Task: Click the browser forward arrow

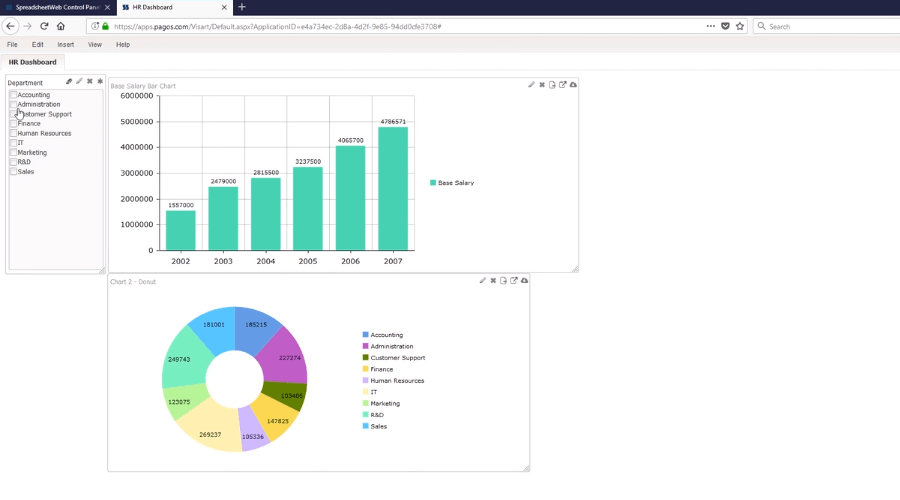Action: 27,26
